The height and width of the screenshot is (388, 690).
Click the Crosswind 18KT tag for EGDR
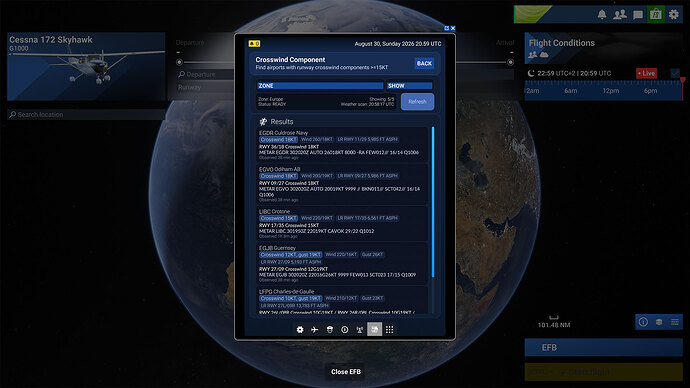pyautogui.click(x=279, y=139)
